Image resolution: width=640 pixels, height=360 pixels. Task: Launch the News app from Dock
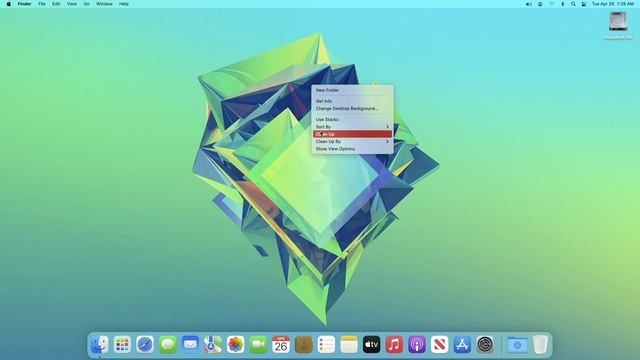(x=440, y=344)
